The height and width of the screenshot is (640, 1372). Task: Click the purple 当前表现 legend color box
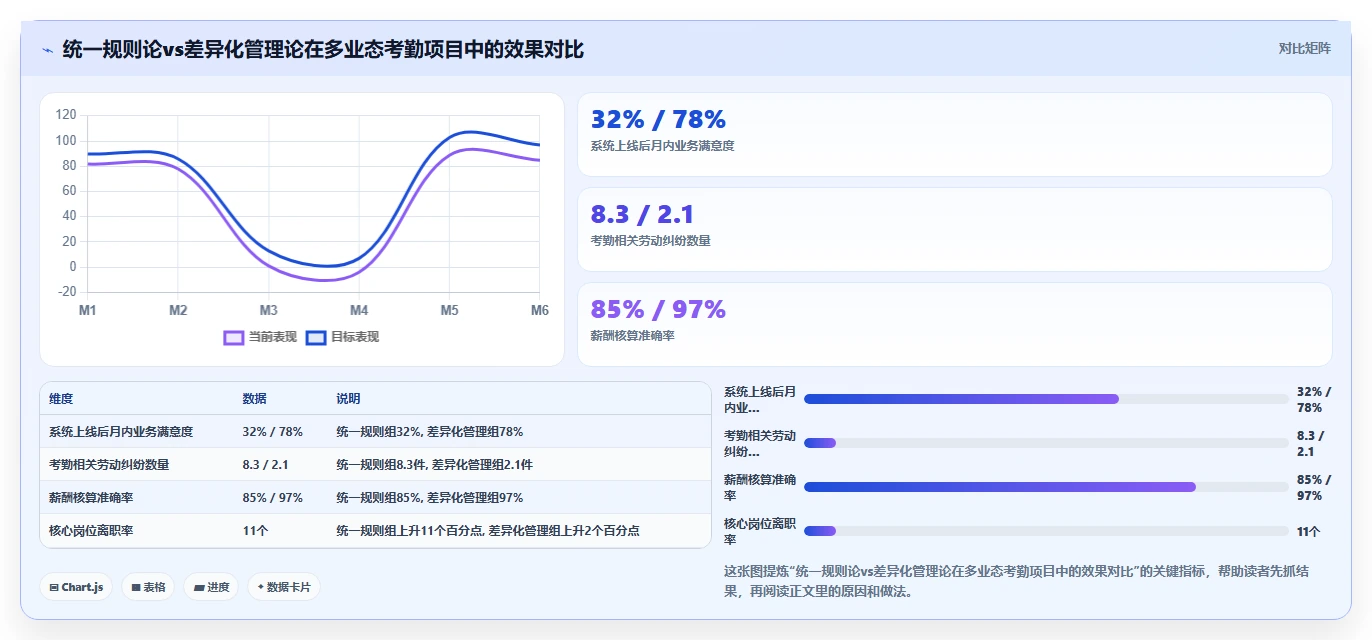tap(234, 338)
